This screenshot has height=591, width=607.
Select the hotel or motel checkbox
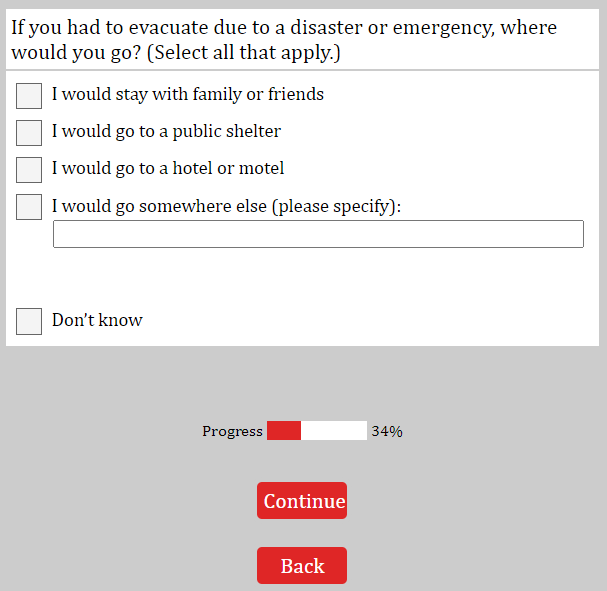[x=29, y=170]
